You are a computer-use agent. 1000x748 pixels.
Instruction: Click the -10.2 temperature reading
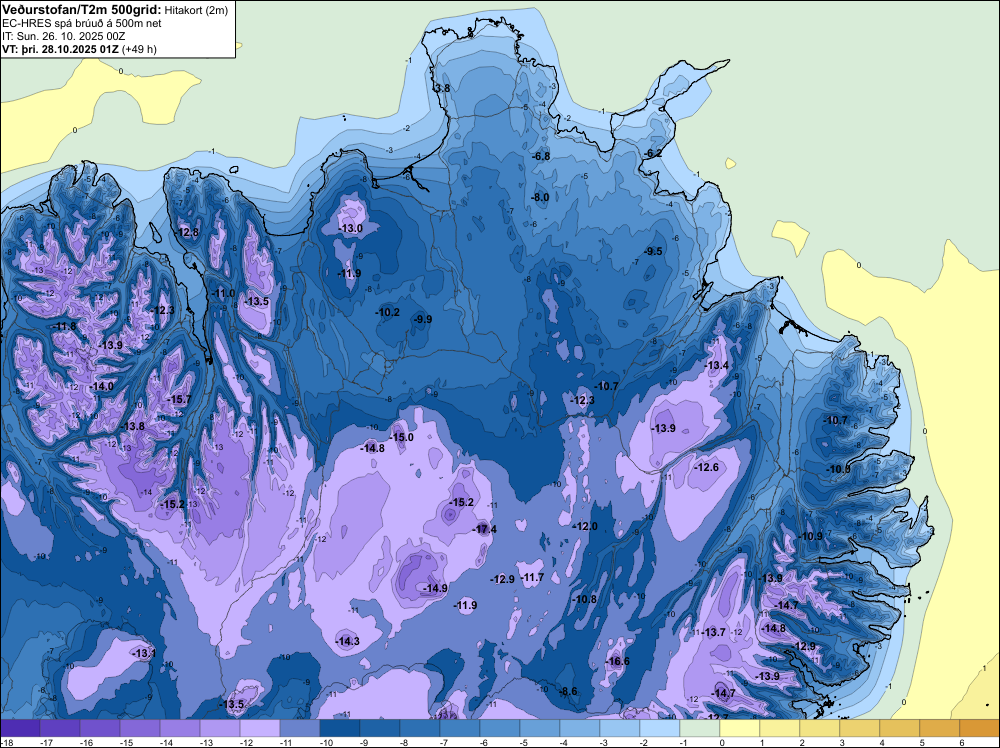click(388, 312)
